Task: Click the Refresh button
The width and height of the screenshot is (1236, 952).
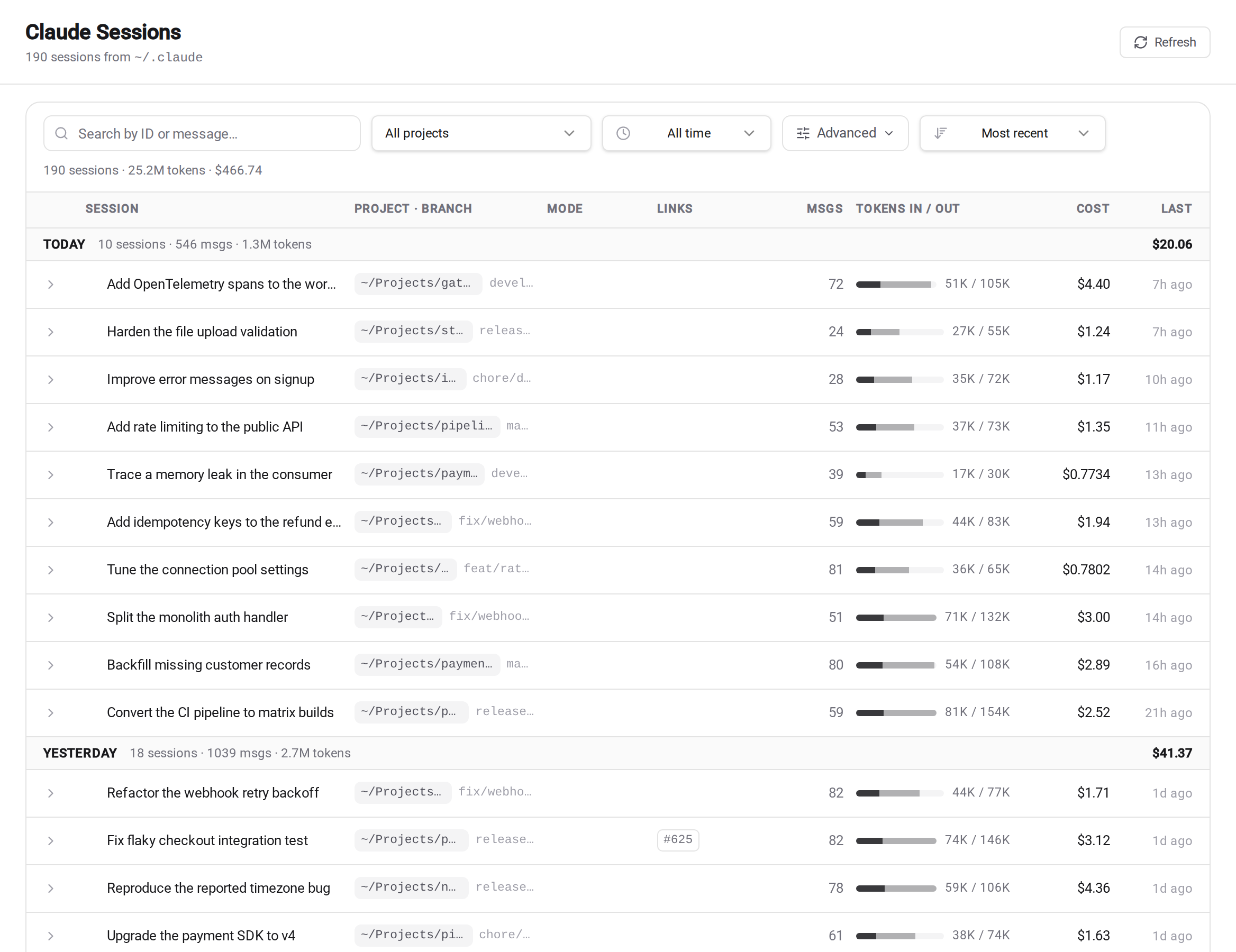Action: point(1164,42)
